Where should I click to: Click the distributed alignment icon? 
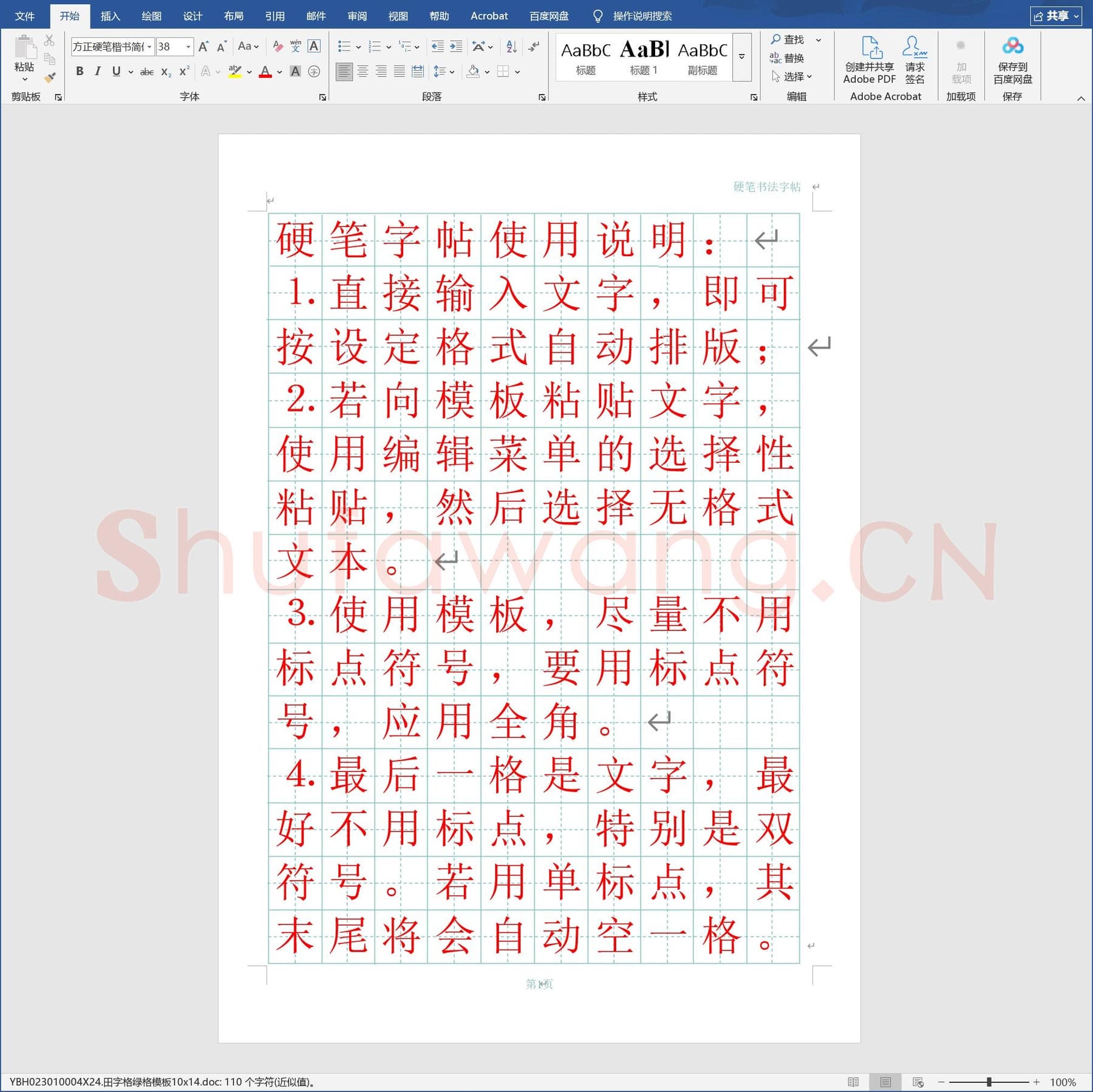pos(418,72)
